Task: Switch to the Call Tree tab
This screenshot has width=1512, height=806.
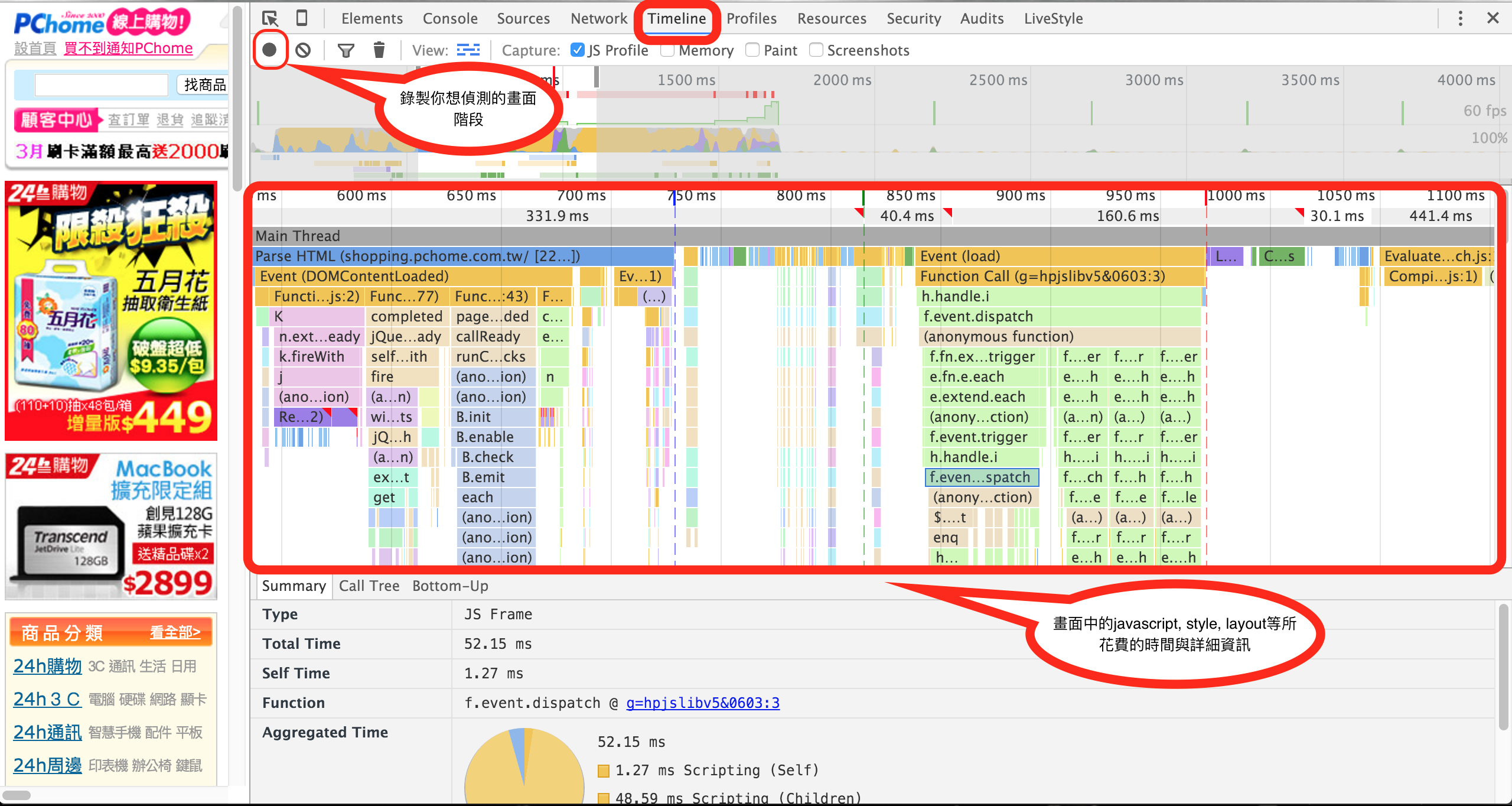Action: (x=369, y=586)
